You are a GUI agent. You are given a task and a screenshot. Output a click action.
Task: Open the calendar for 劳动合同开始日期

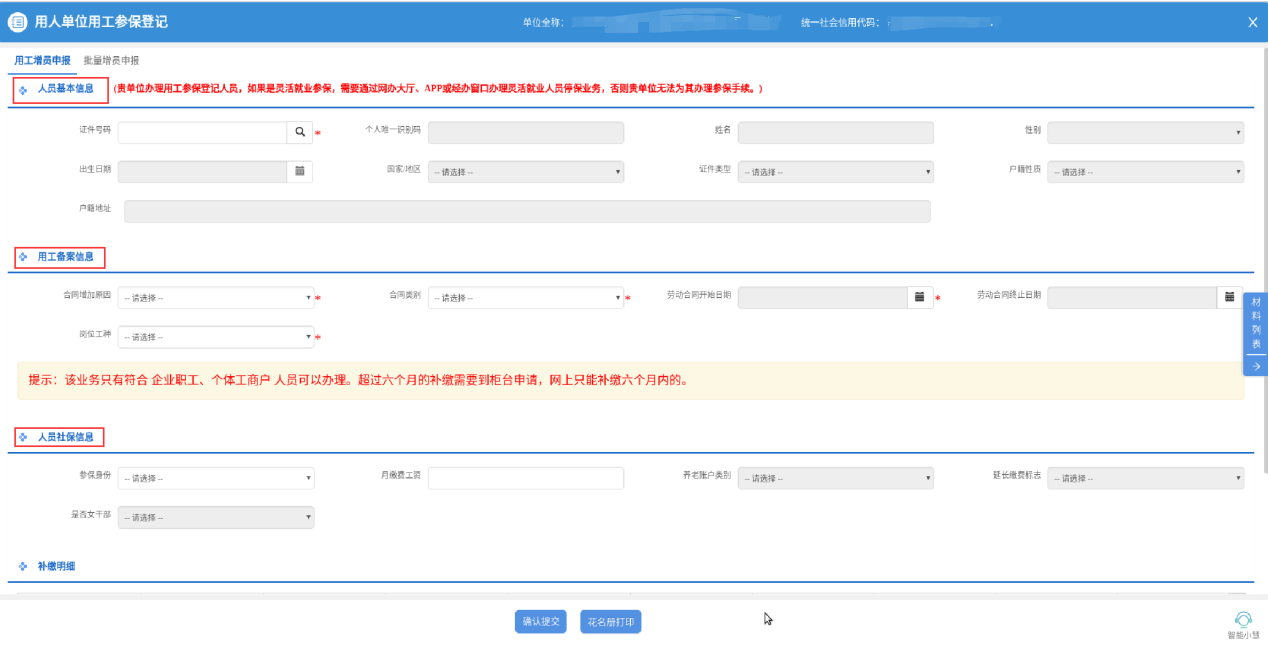tap(920, 297)
